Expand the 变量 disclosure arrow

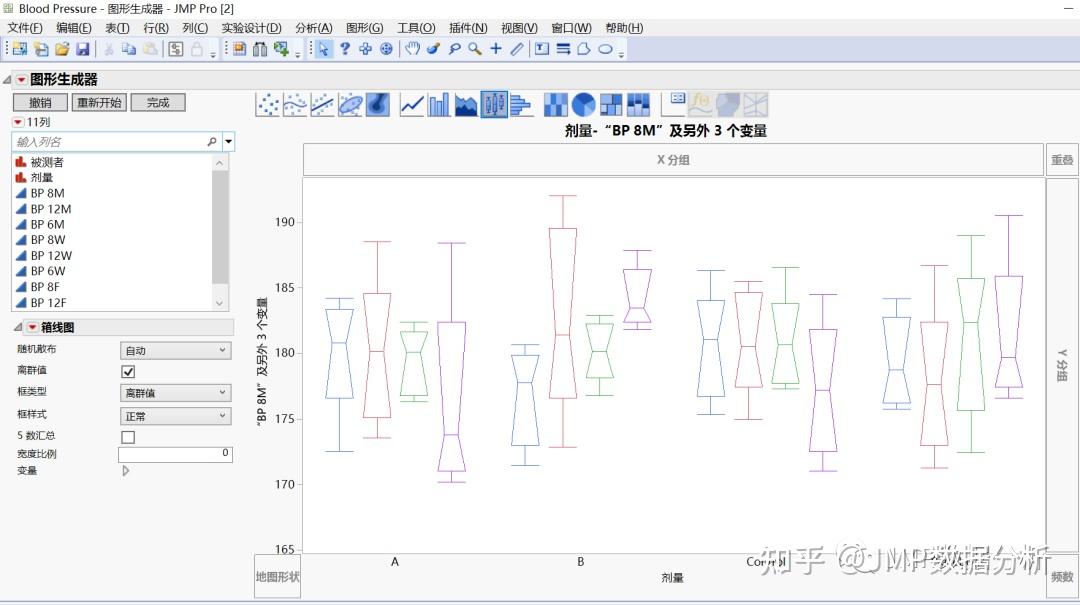pos(126,470)
